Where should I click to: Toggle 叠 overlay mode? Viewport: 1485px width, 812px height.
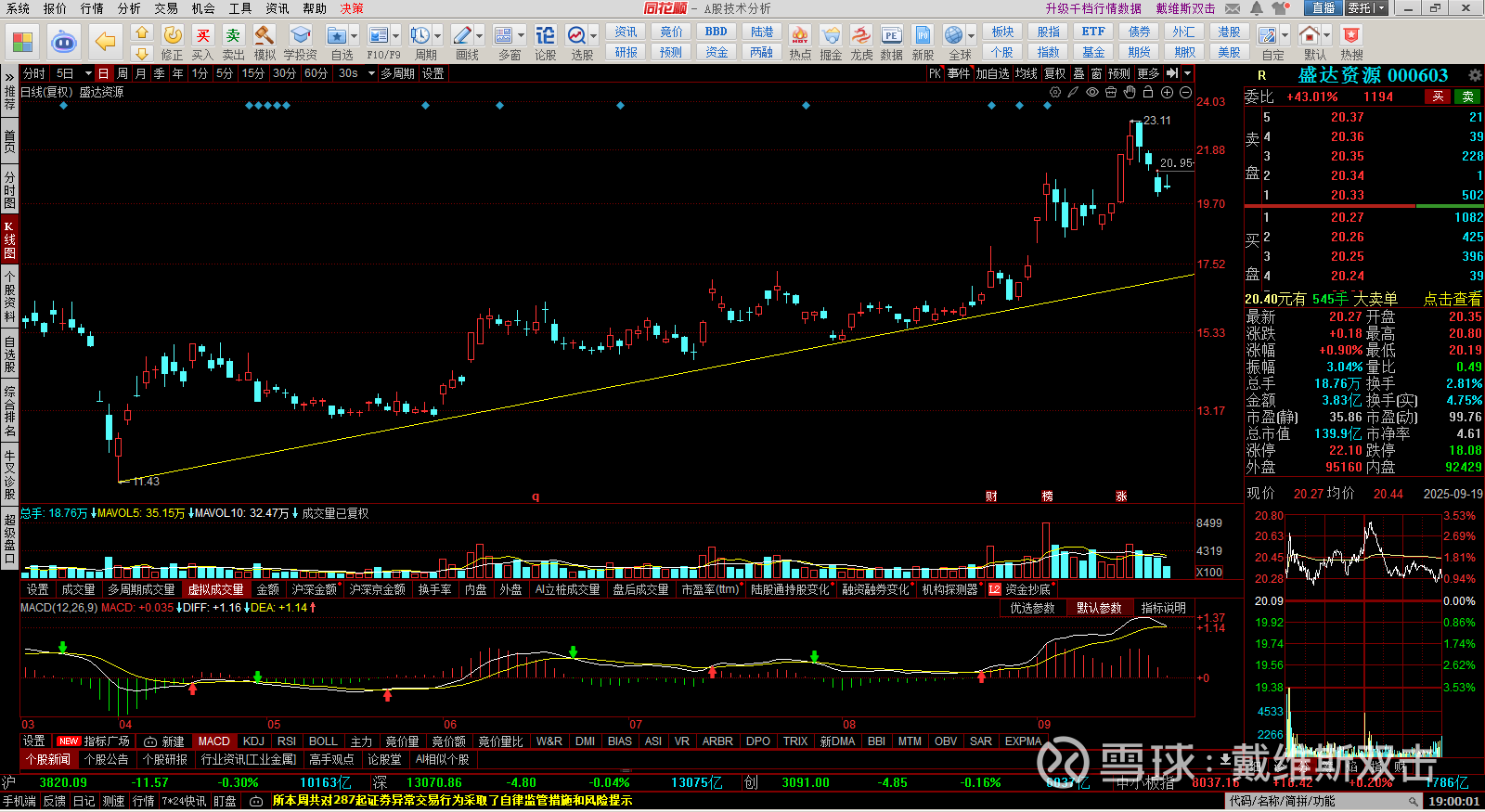tap(1078, 73)
